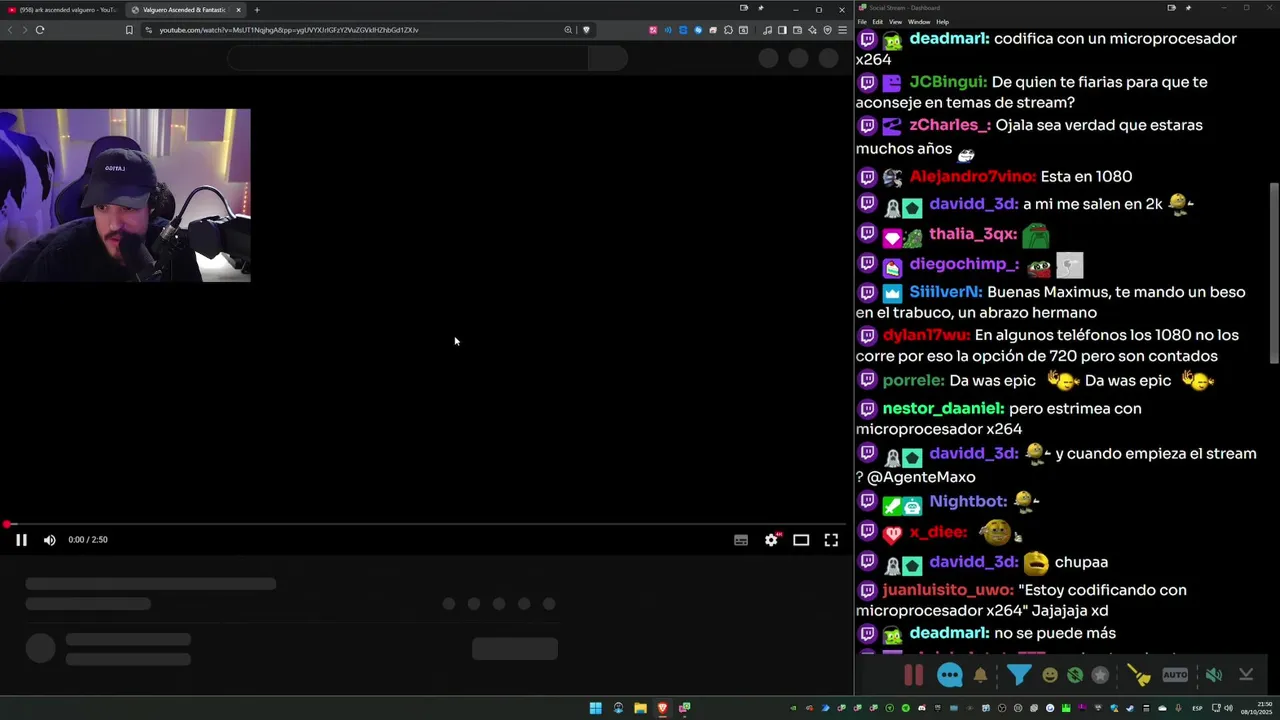1280x720 pixels.
Task: Clear chat with the yellow broom
Action: point(1139,675)
